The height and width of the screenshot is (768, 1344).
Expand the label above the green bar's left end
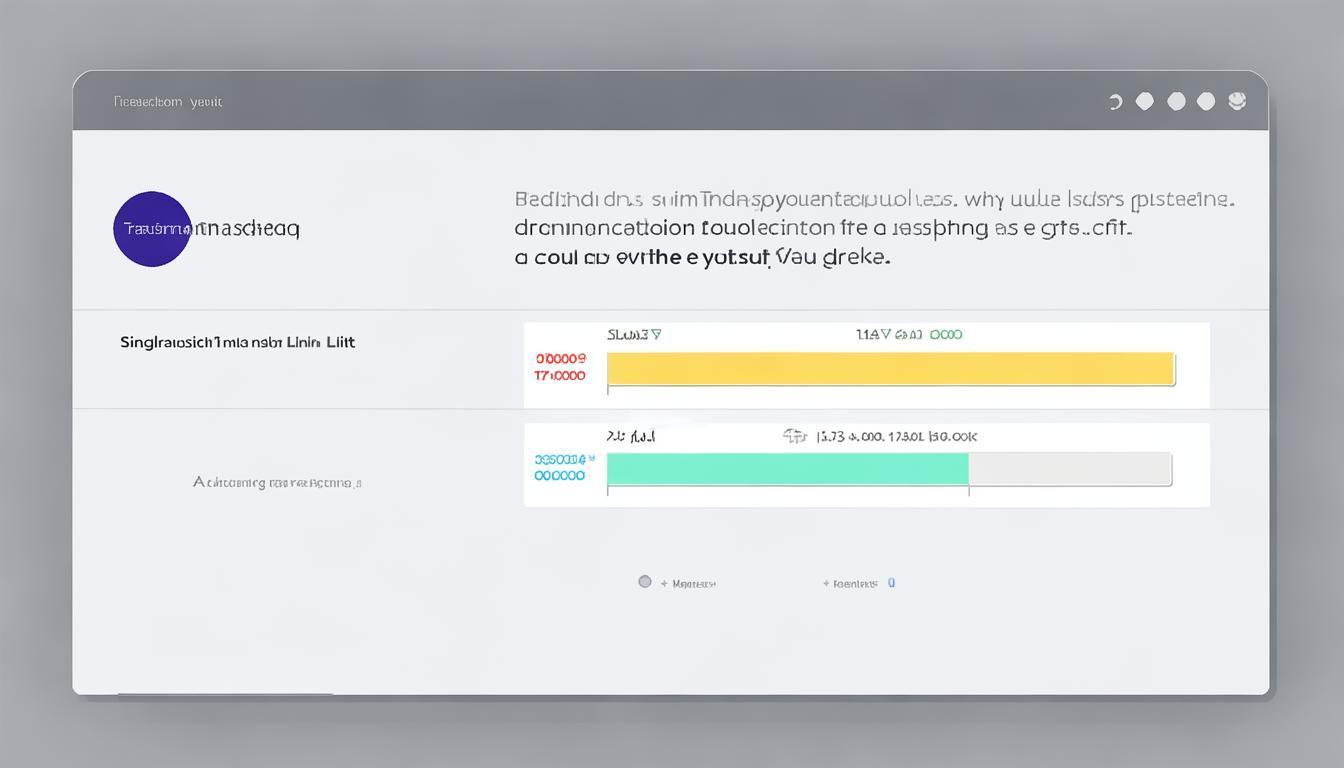630,437
